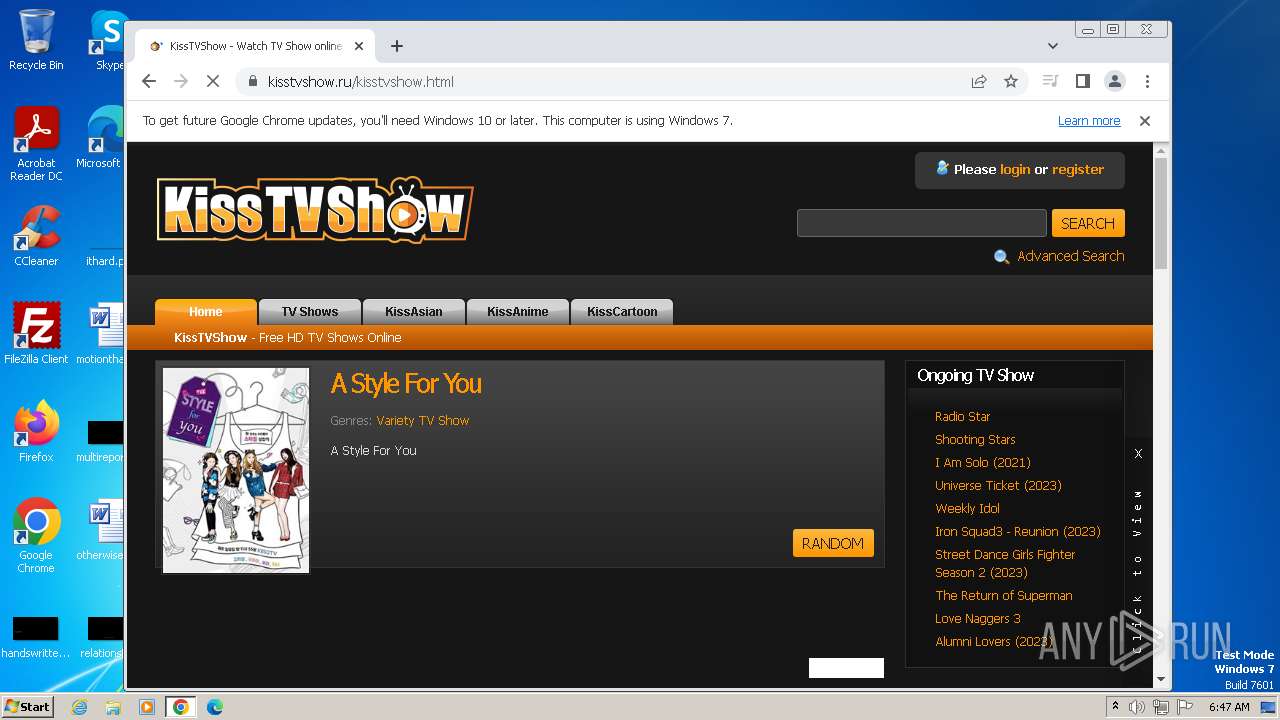The image size is (1280, 720).
Task: Show hidden system tray icons arrow
Action: tap(1115, 707)
